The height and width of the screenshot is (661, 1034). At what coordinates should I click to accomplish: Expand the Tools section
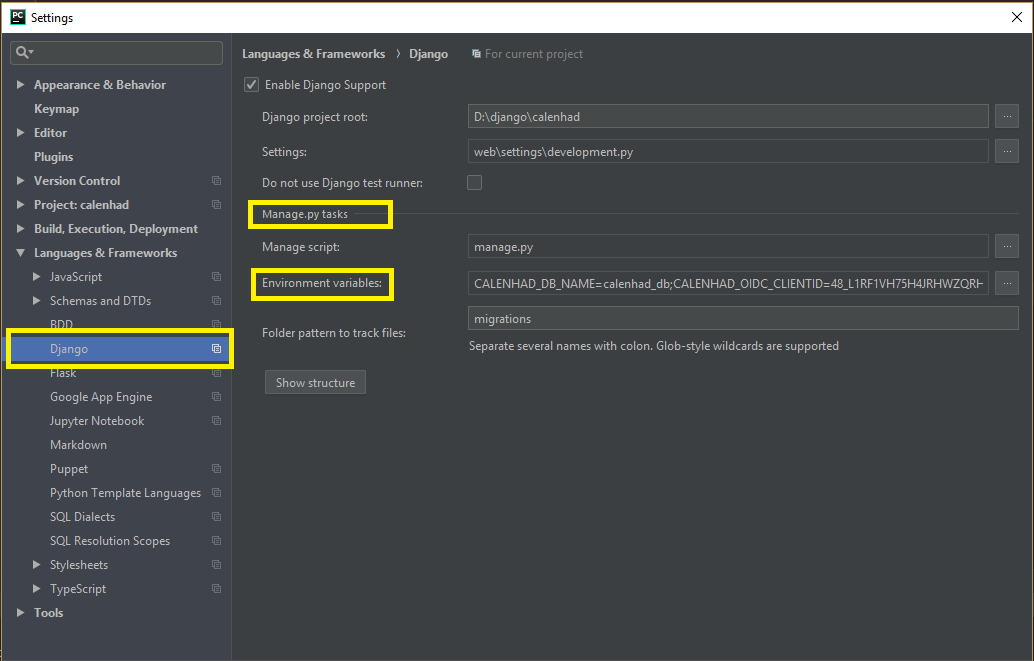point(20,612)
